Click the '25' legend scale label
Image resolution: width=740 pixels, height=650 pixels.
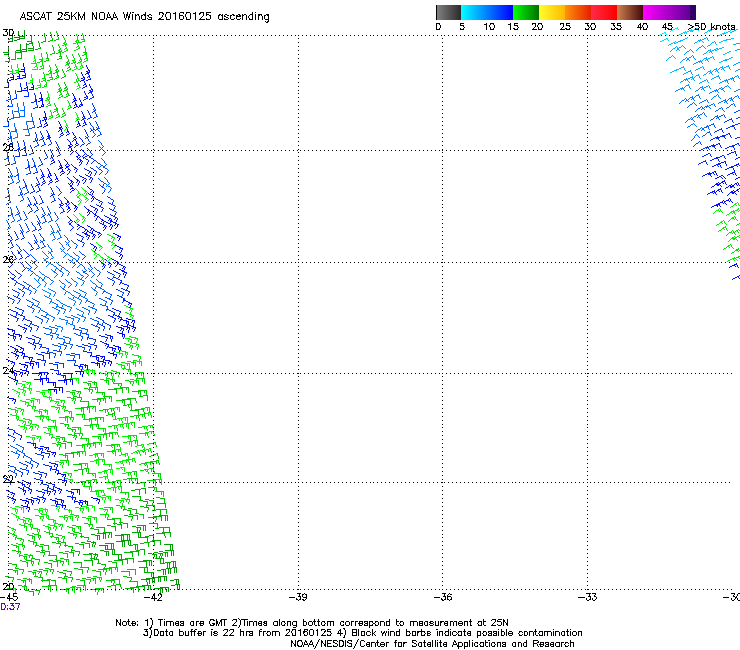click(x=565, y=27)
